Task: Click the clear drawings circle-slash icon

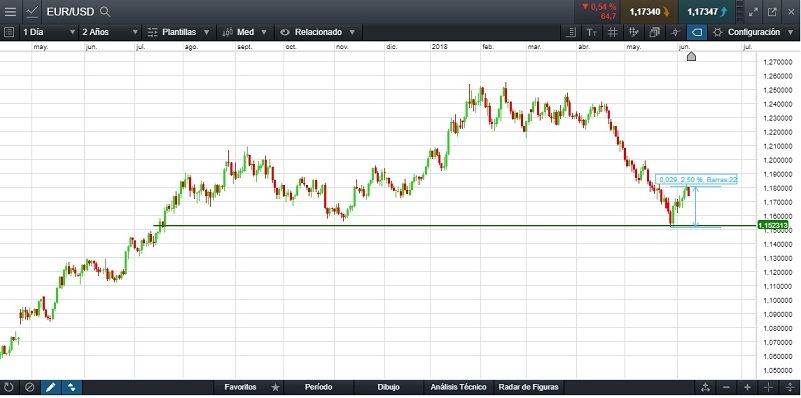Action: coord(30,387)
